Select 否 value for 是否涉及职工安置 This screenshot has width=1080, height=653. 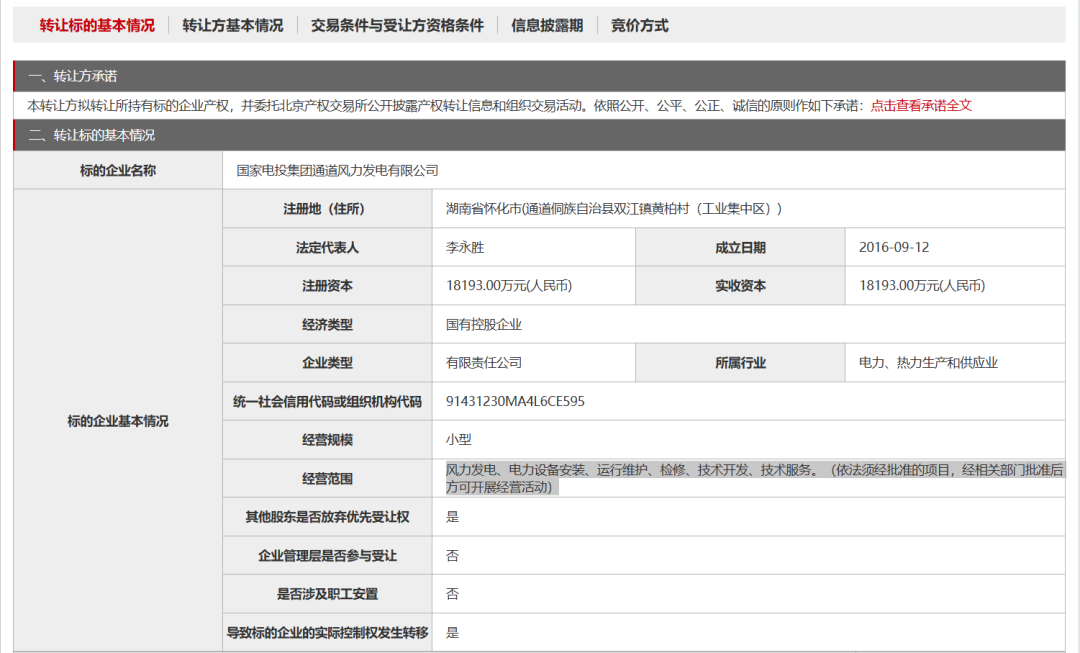(x=453, y=594)
